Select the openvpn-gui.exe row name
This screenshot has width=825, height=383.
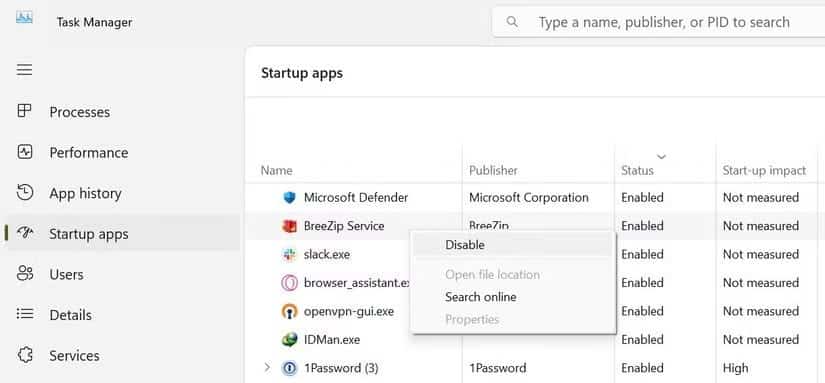click(x=349, y=311)
